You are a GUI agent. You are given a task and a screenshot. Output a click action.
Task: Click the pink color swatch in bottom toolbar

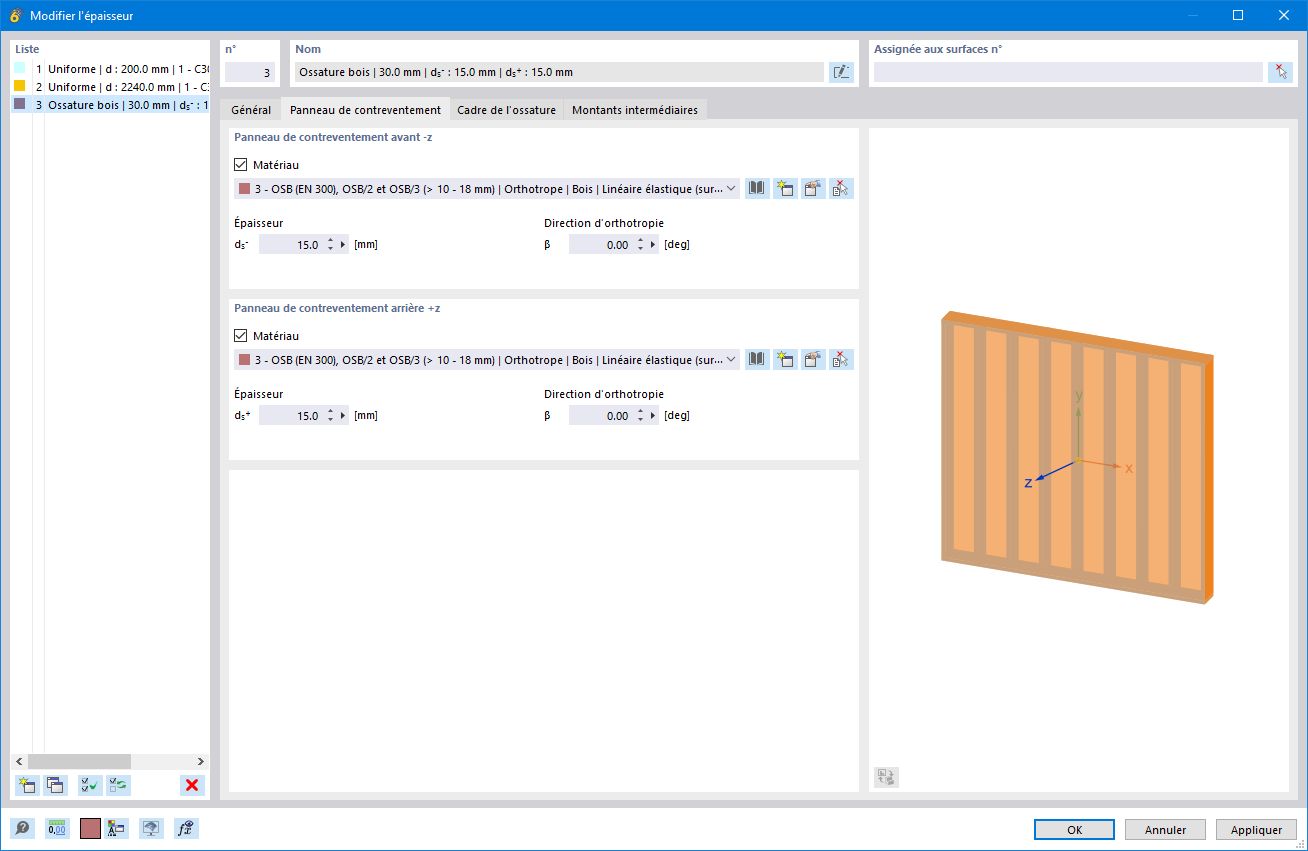(x=90, y=828)
